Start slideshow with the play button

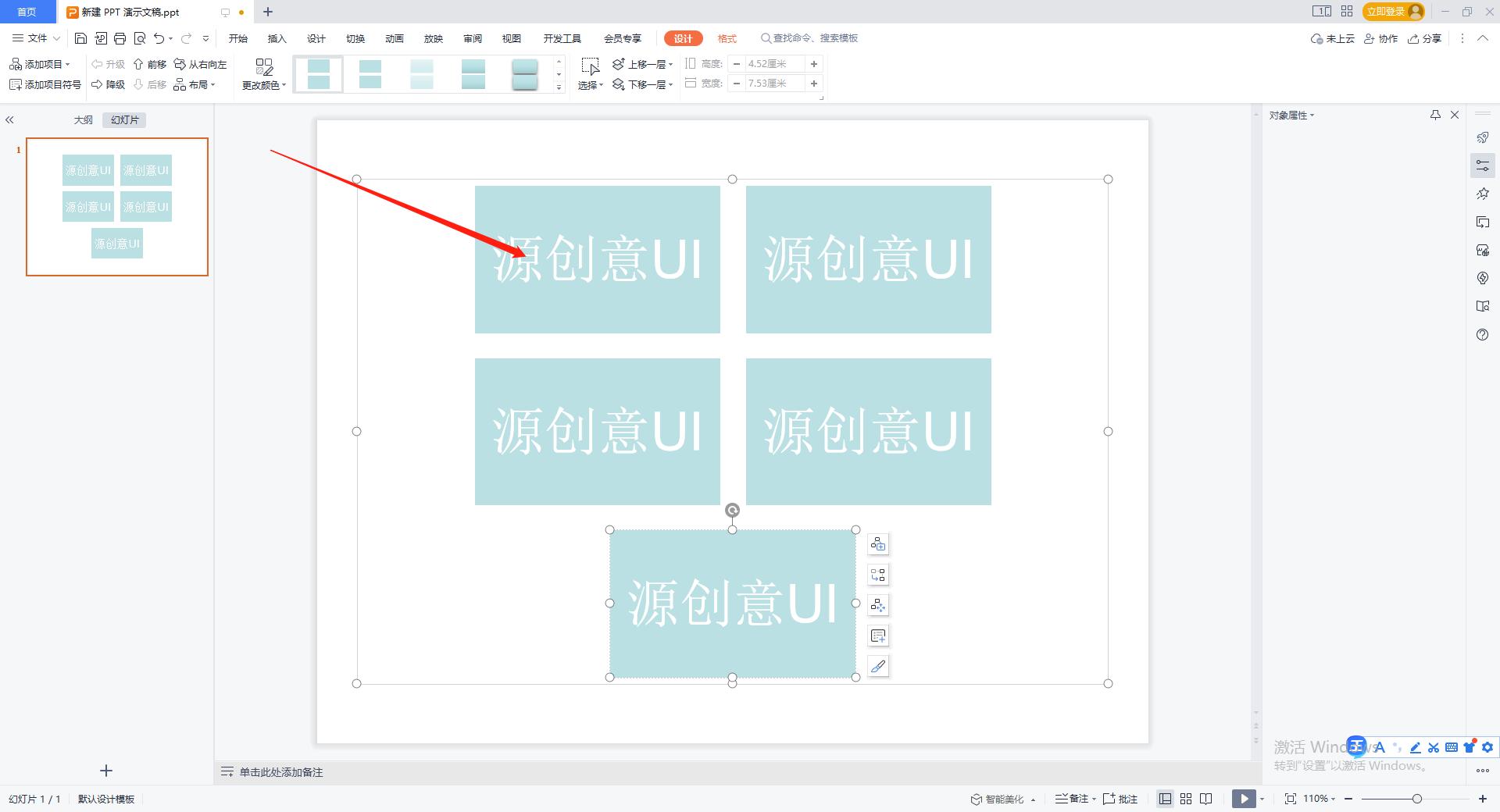coord(1243,799)
